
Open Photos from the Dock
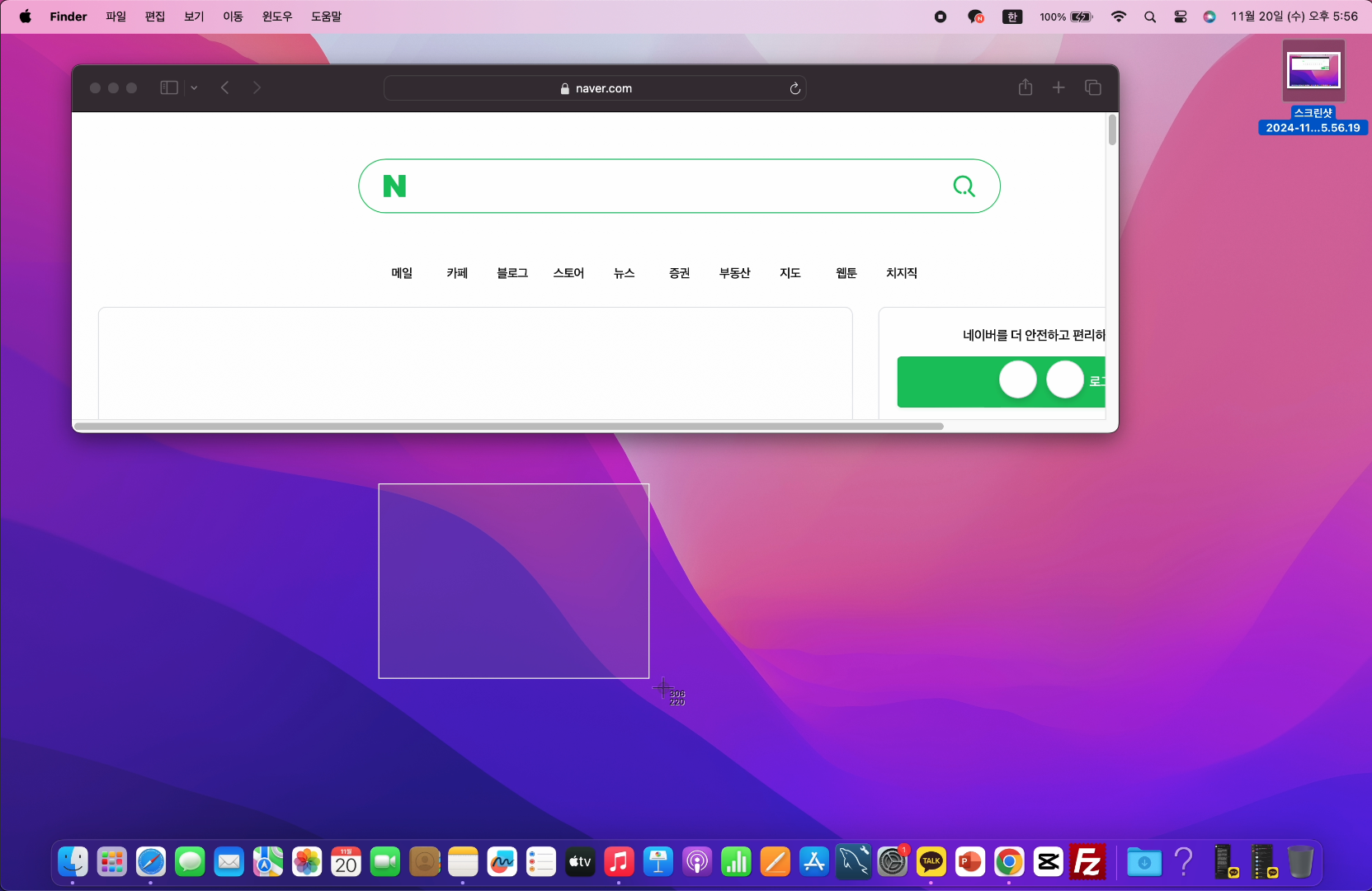(x=307, y=862)
